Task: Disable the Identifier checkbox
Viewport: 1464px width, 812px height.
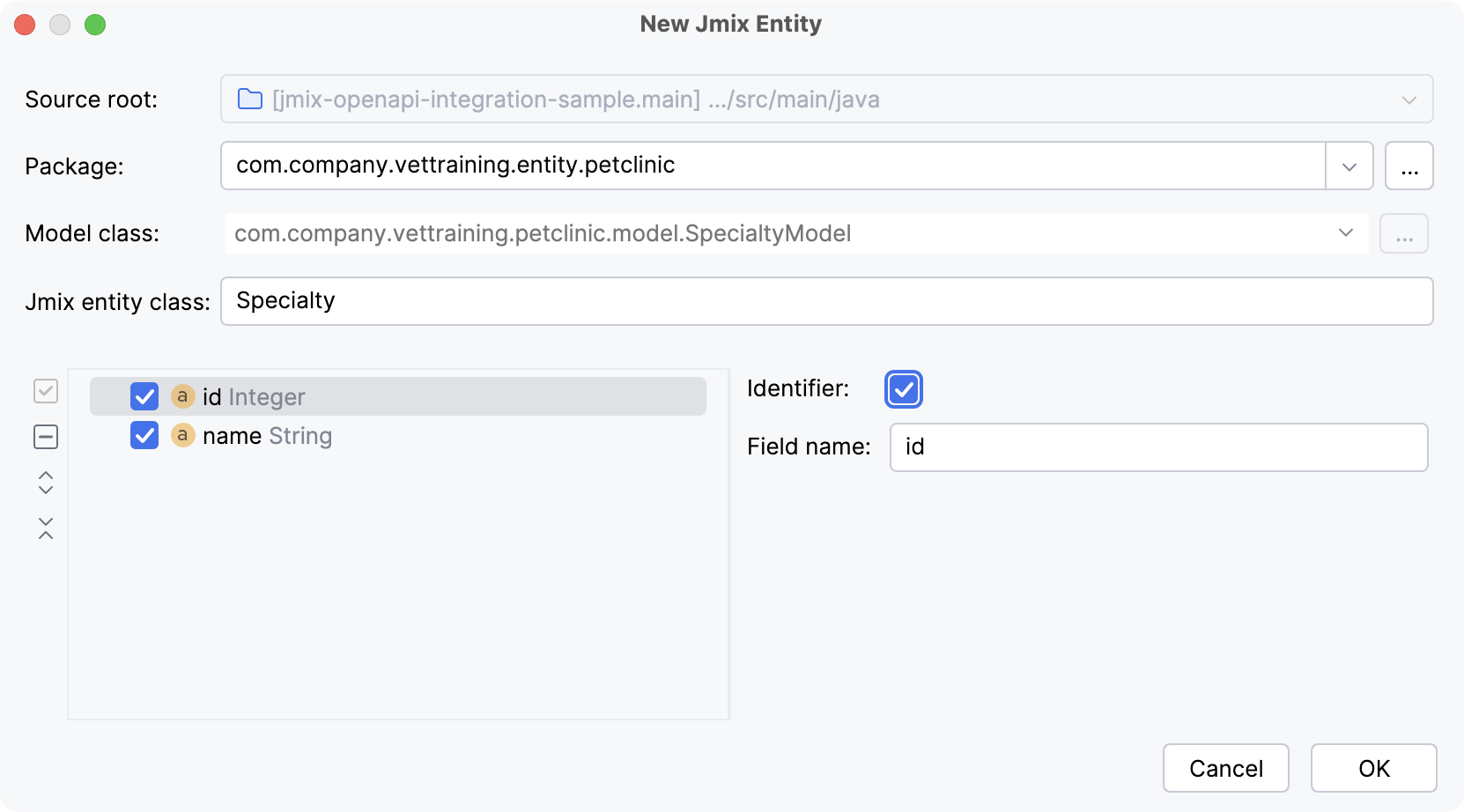Action: (x=903, y=388)
